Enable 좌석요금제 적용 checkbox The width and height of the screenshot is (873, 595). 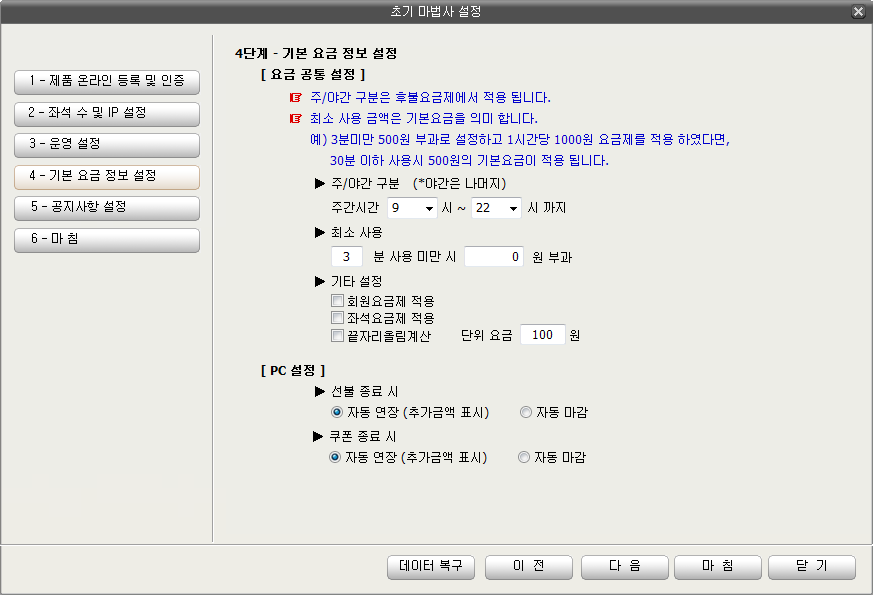(337, 318)
